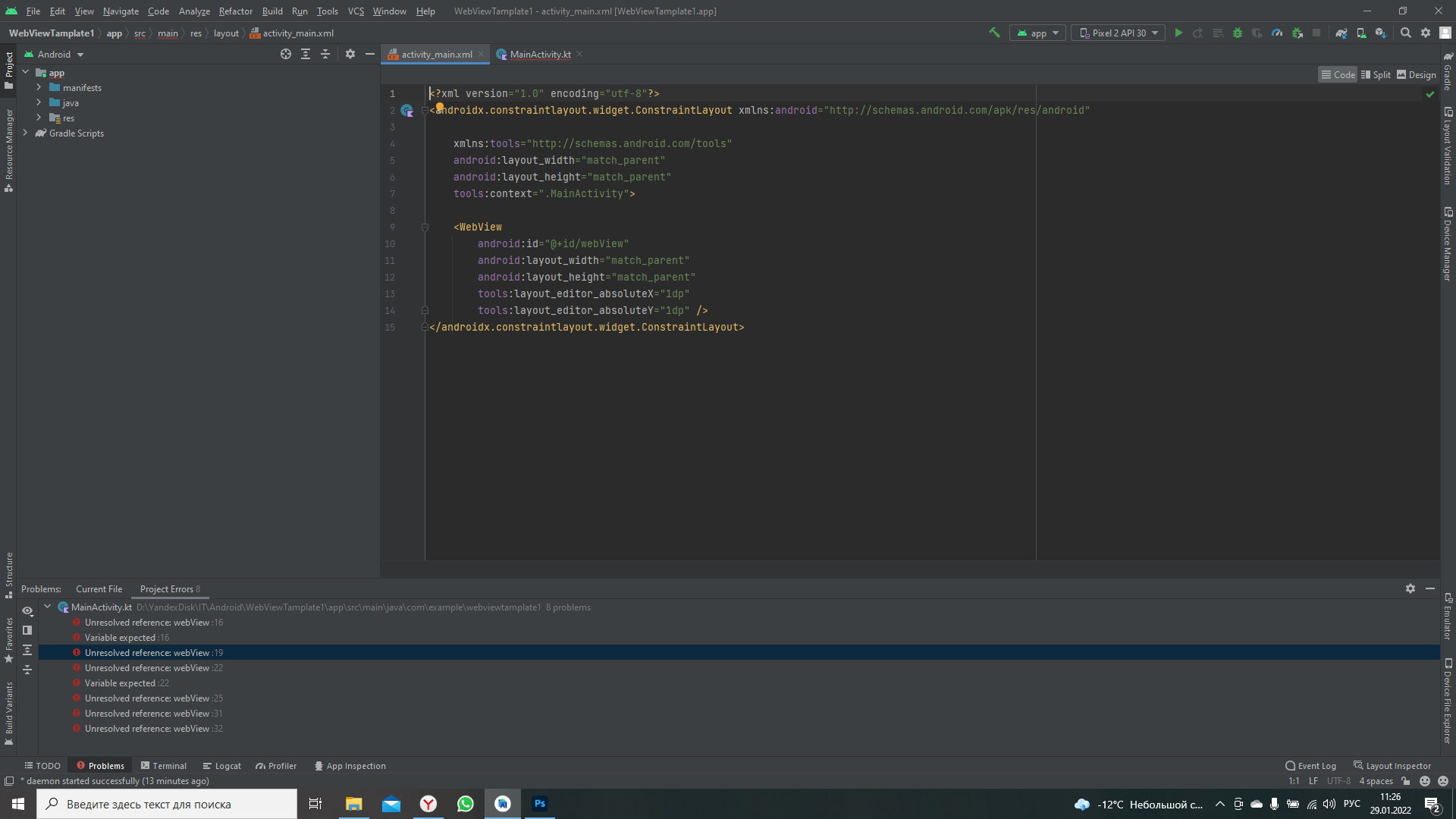Fold the WebView tag on line 9

point(425,227)
